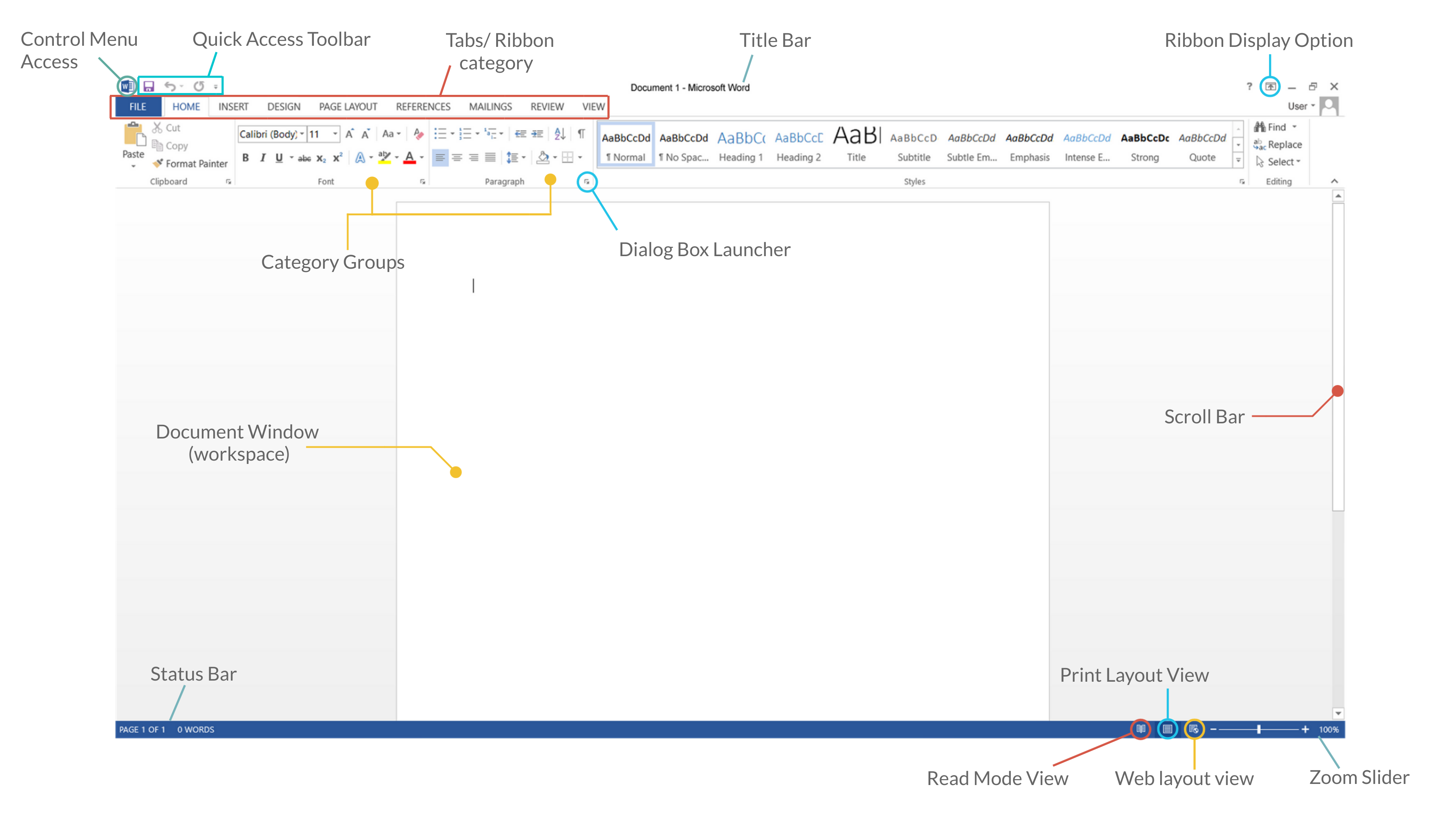Click the Clear All Formatting icon
The image size is (1456, 819).
(418, 134)
